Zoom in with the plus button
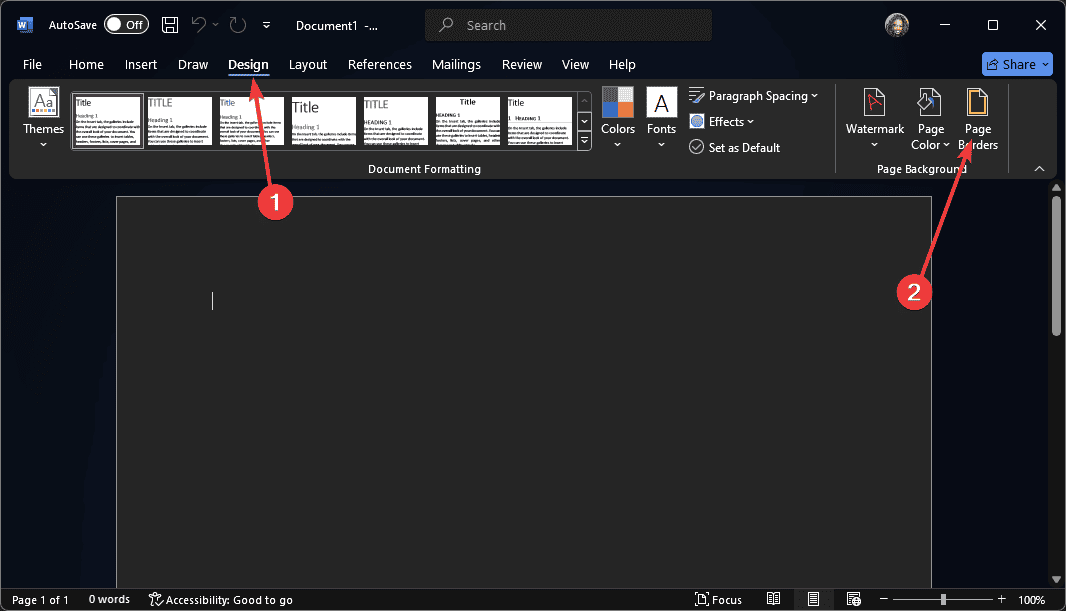The height and width of the screenshot is (611, 1066). point(1001,599)
